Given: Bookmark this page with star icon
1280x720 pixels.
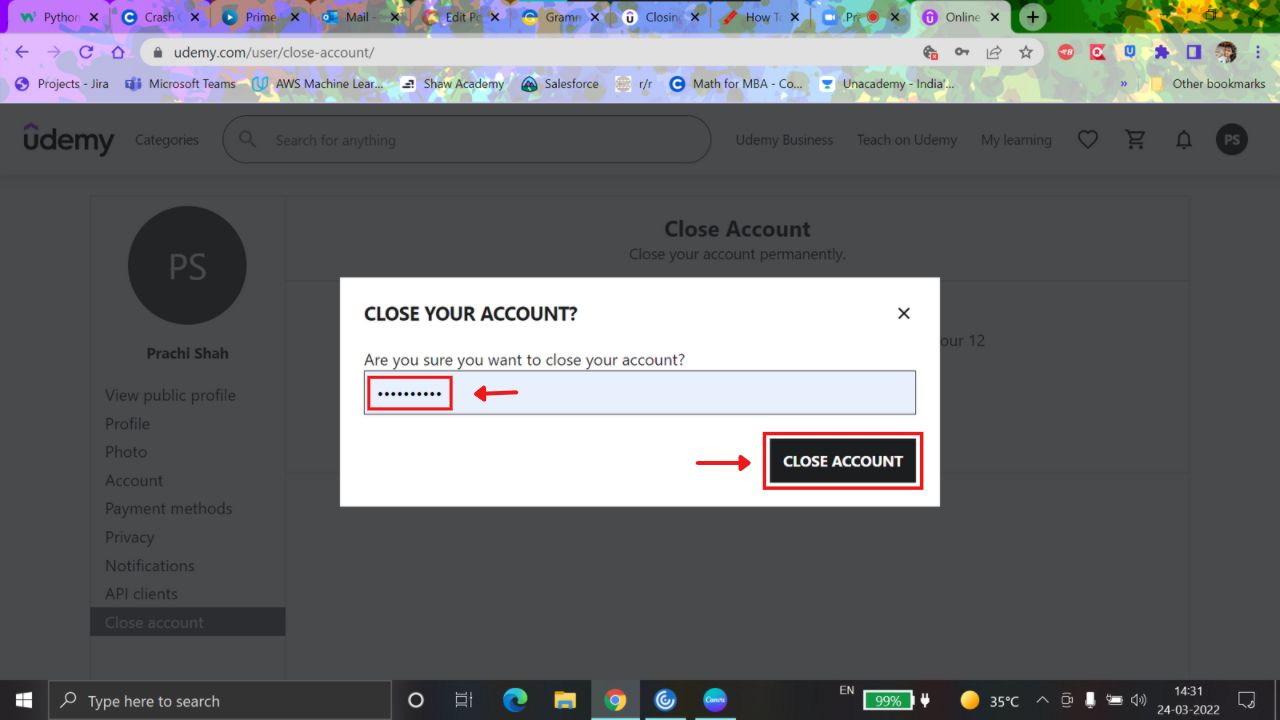Looking at the screenshot, I should (x=1025, y=52).
